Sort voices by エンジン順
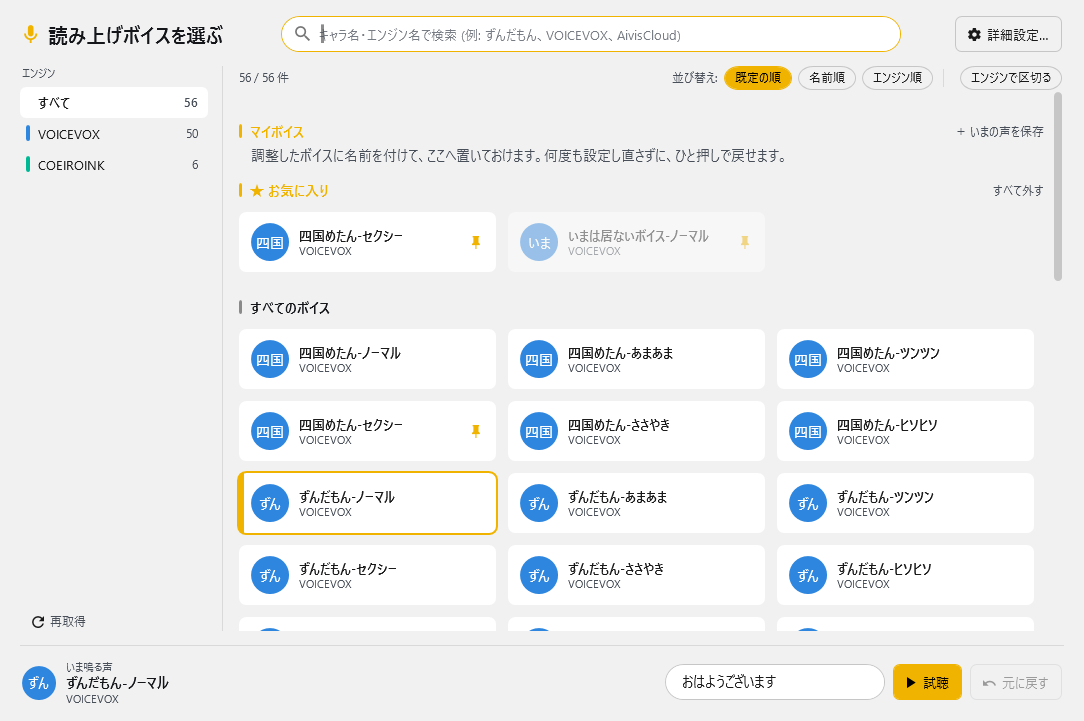This screenshot has height=721, width=1084. (897, 77)
